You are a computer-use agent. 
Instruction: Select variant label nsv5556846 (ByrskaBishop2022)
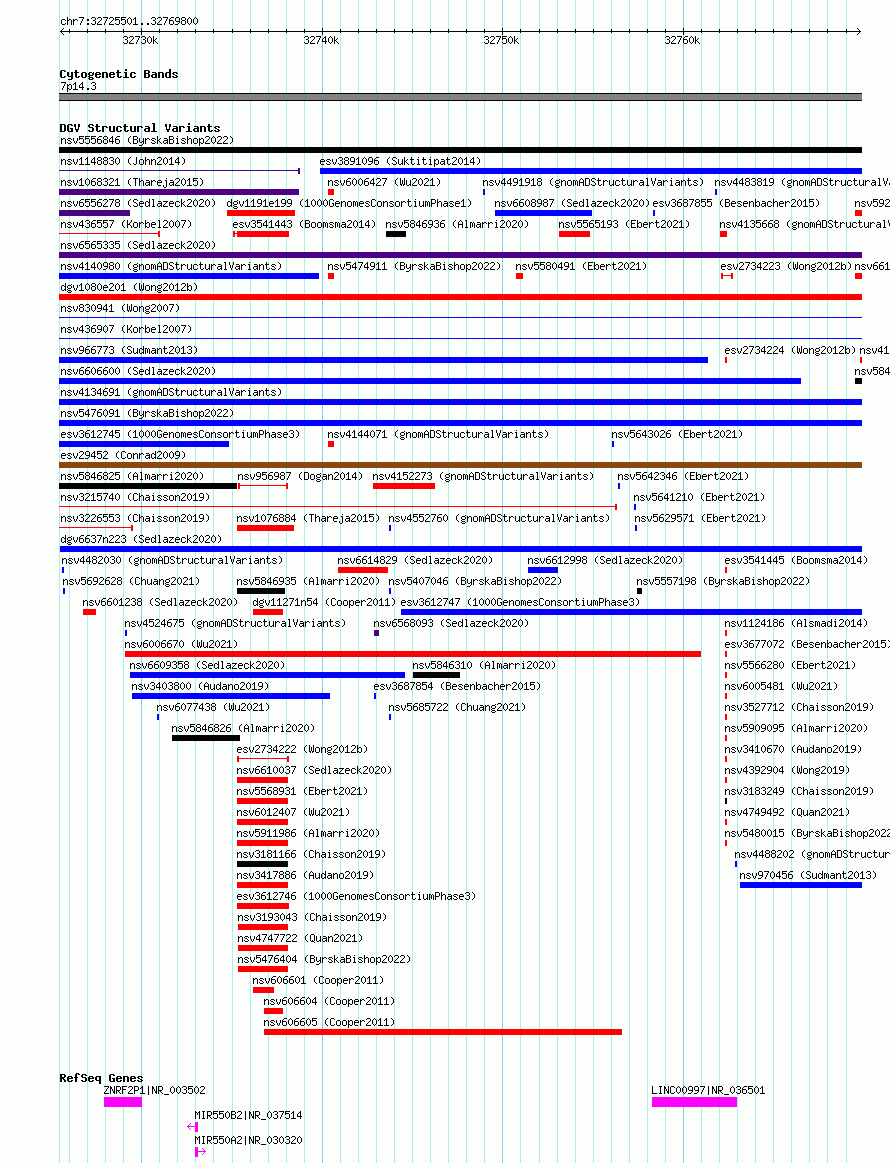point(147,140)
